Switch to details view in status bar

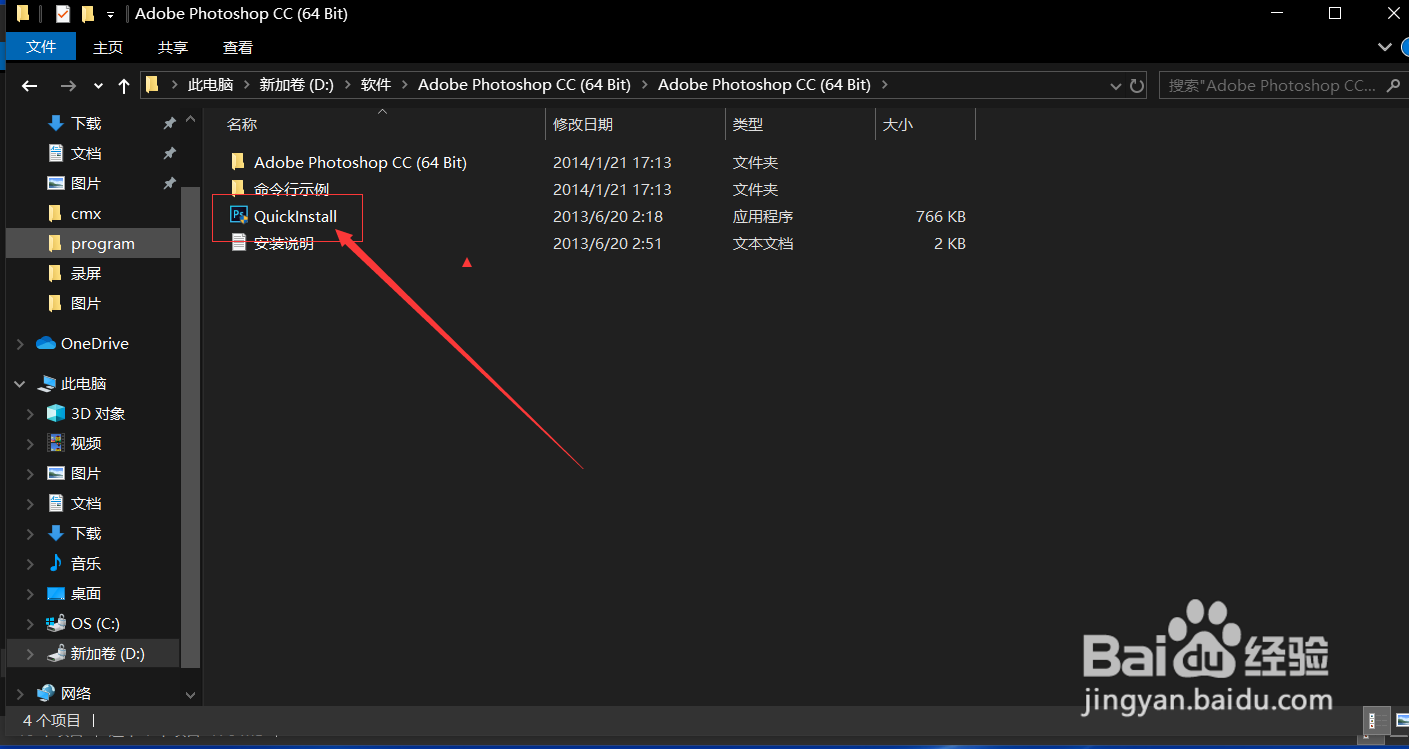tap(1374, 720)
